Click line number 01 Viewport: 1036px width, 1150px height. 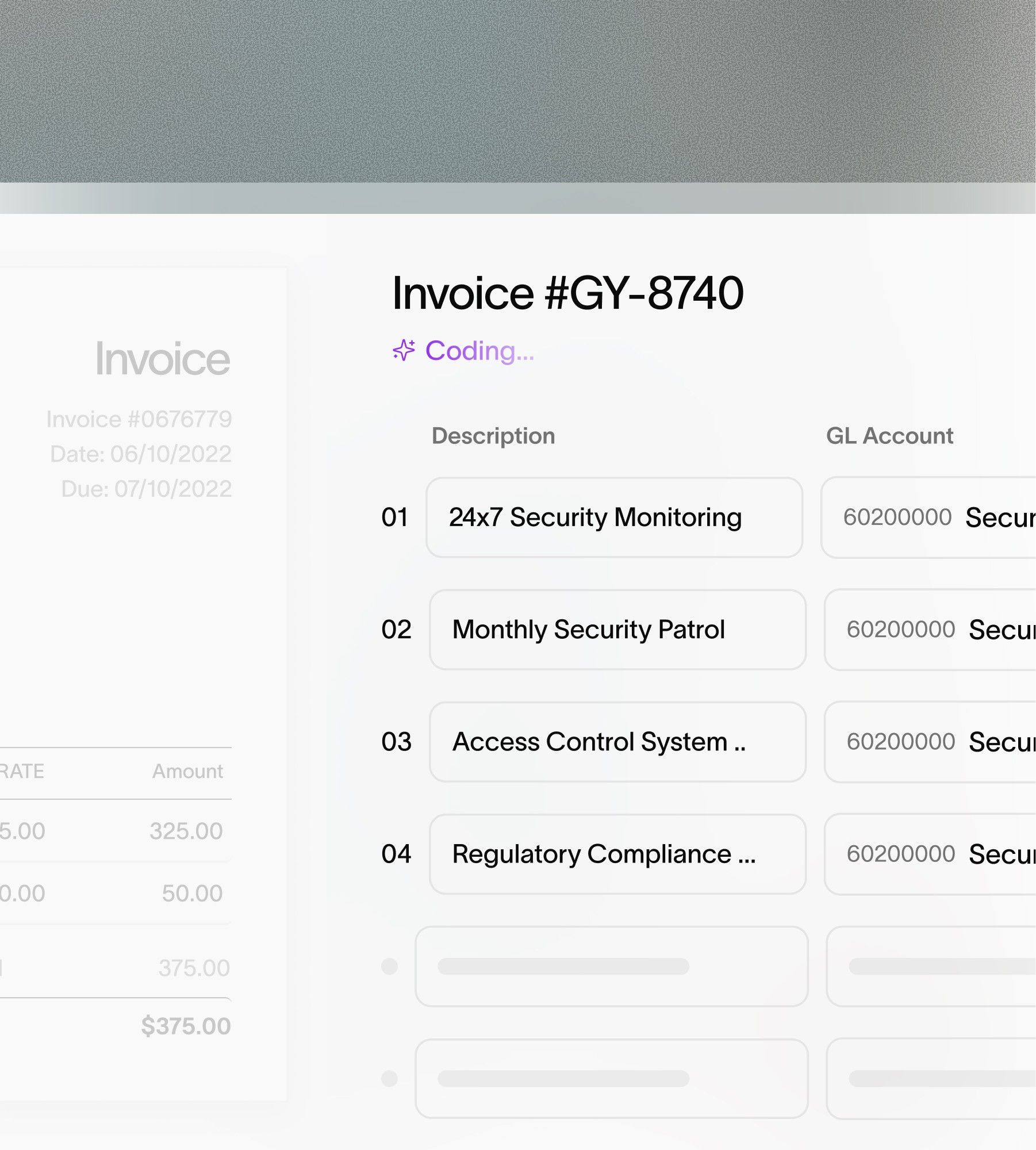point(395,517)
